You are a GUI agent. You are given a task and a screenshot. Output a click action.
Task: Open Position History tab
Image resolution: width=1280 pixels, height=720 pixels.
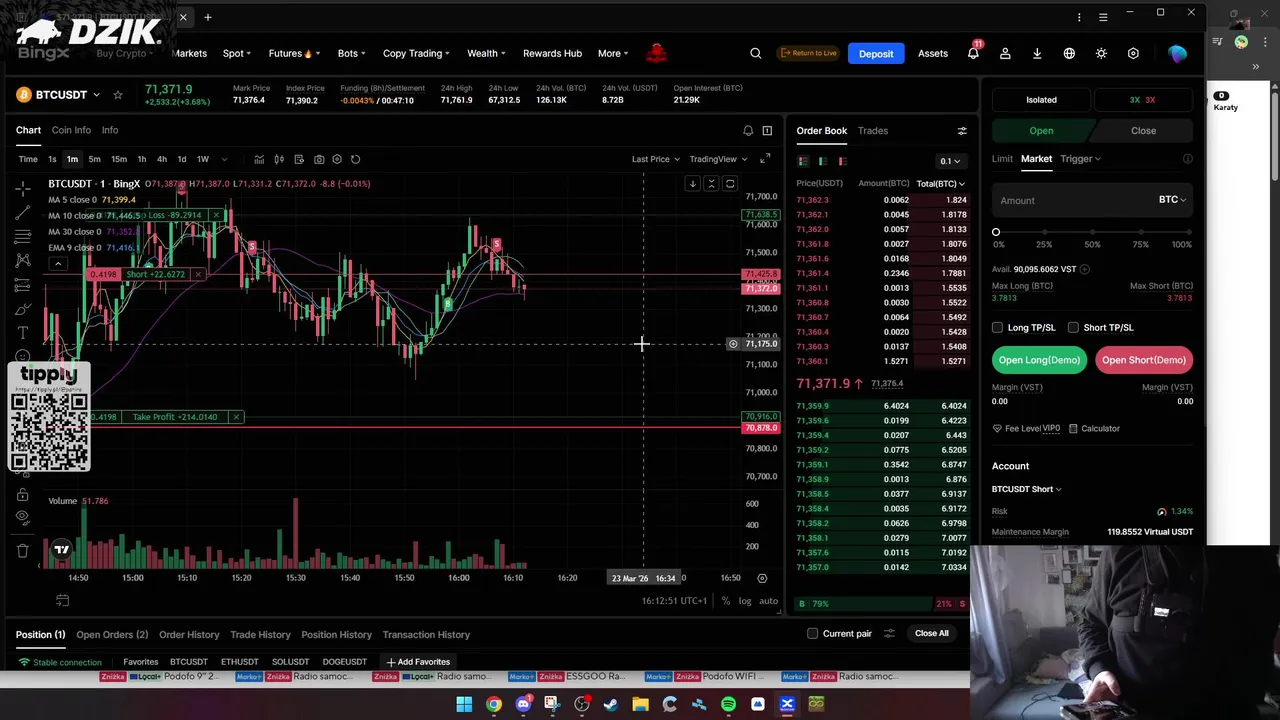(x=336, y=634)
